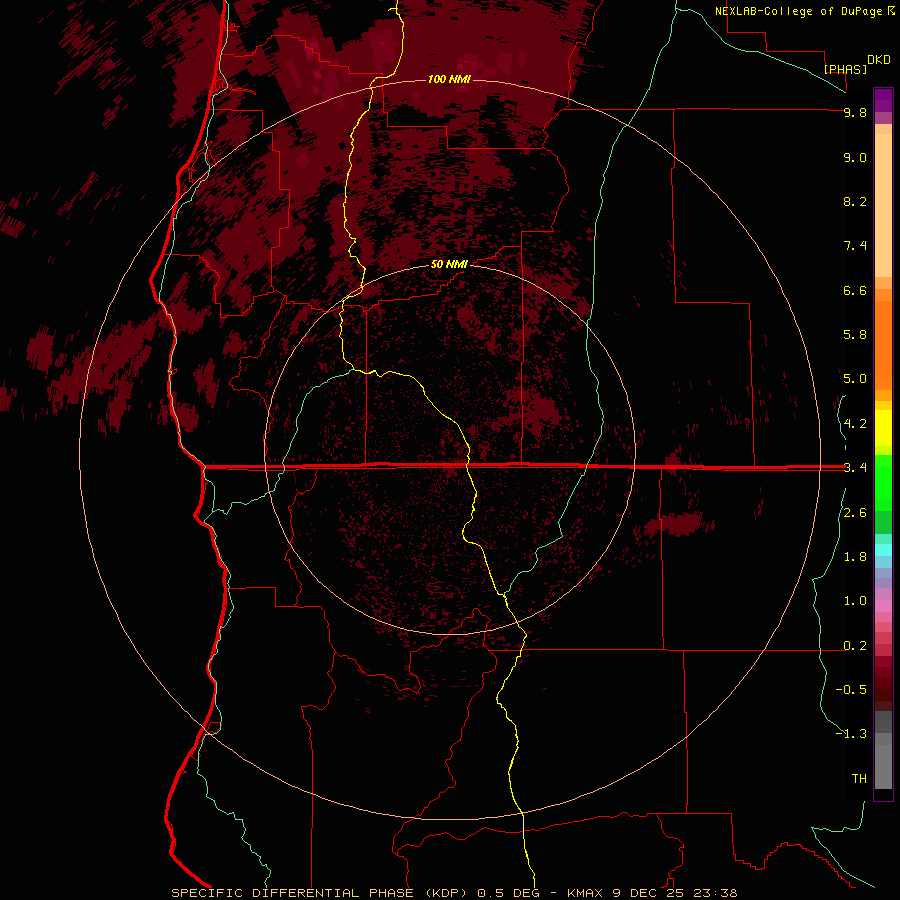Pick the gray TH segment of the color bar

883,766
